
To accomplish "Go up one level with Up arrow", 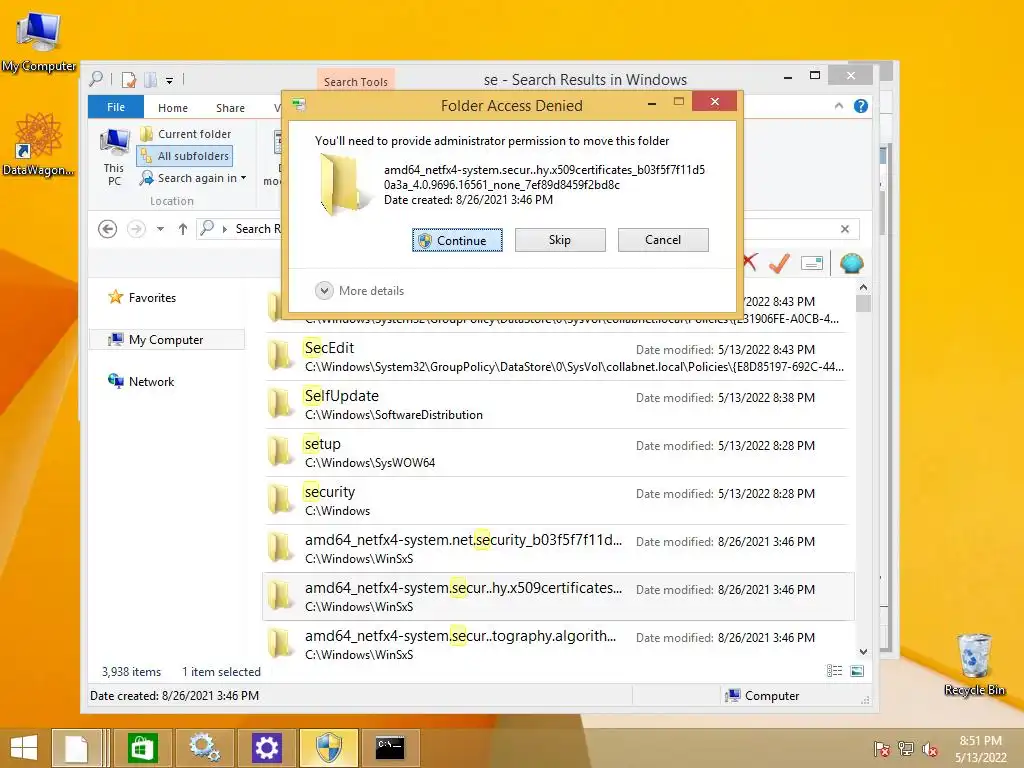I will 183,229.
